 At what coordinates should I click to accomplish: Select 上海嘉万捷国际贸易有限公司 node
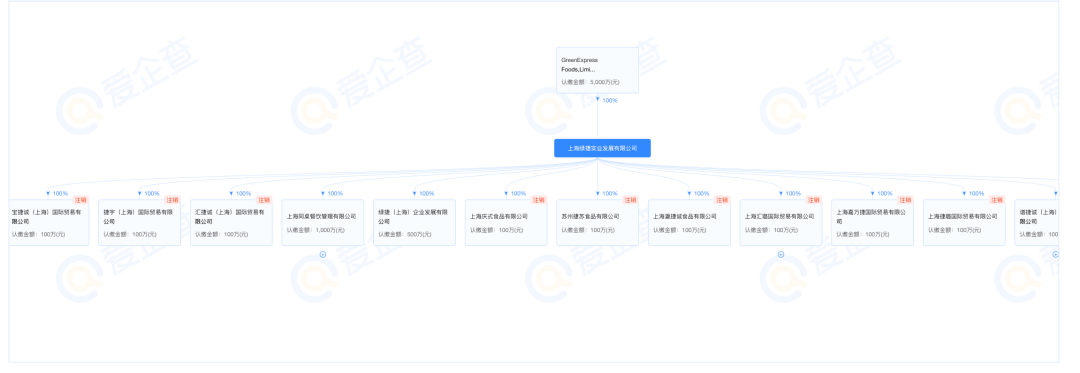pyautogui.click(x=872, y=222)
